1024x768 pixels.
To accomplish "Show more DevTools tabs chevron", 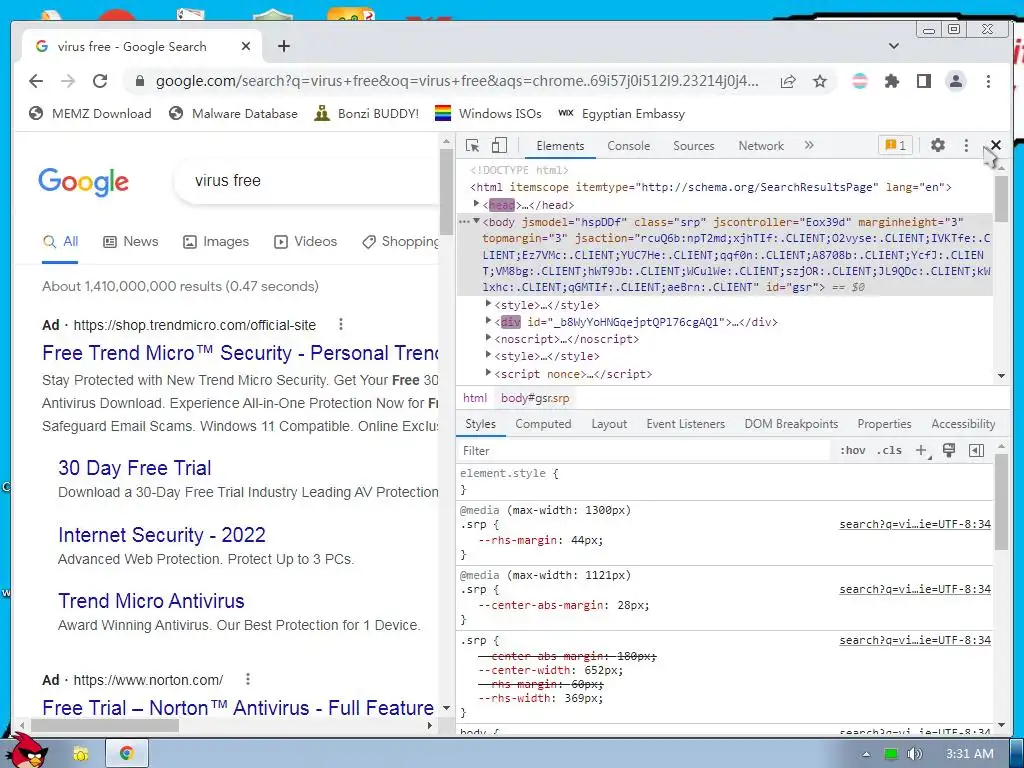I will point(809,145).
